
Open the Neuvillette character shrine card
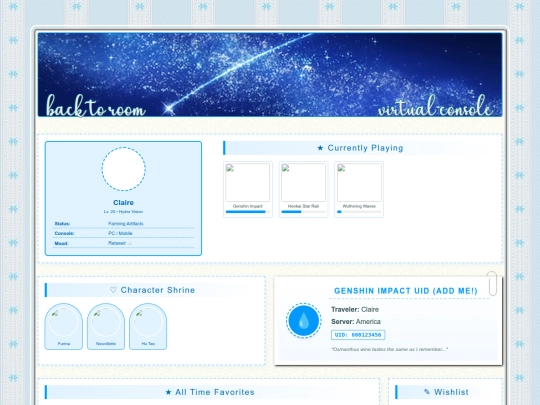pyautogui.click(x=106, y=326)
